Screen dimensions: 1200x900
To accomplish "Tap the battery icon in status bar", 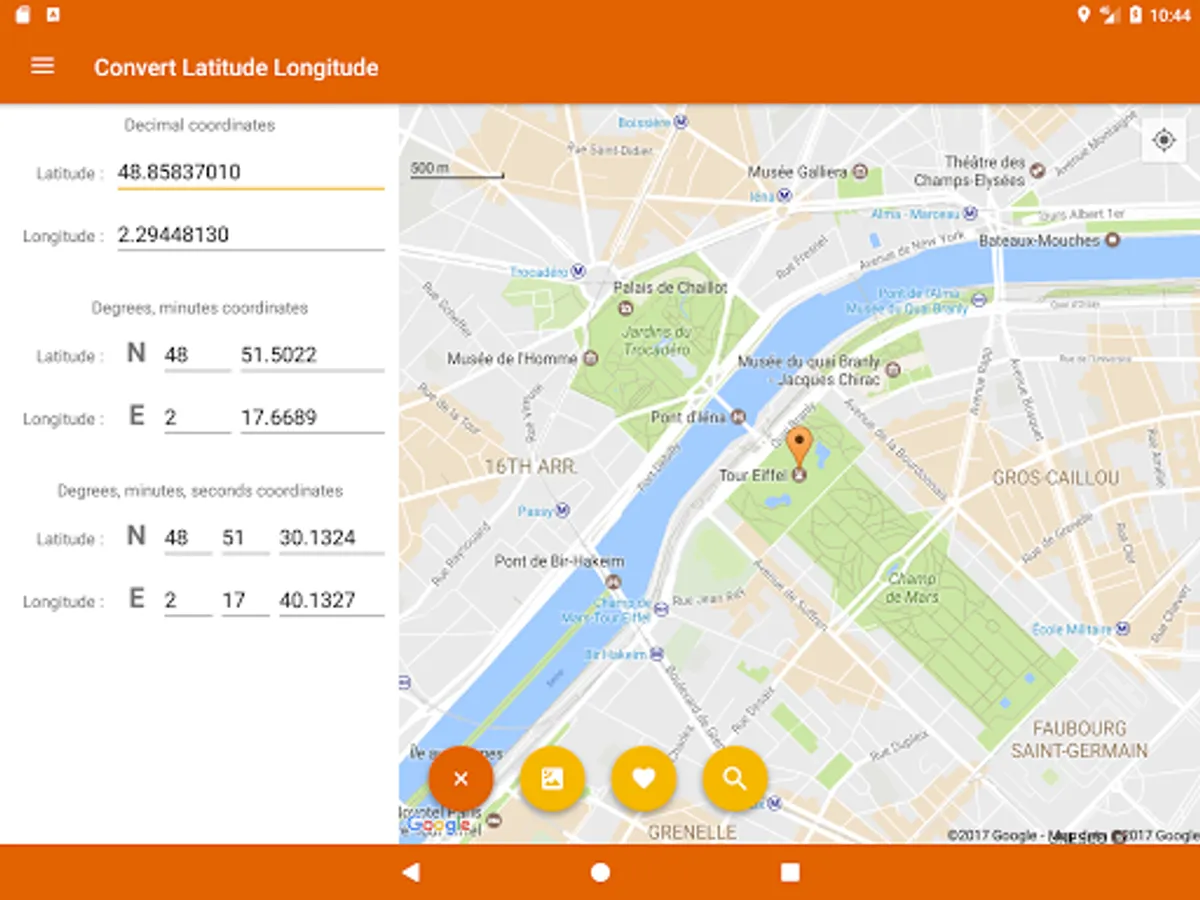I will (x=1135, y=15).
